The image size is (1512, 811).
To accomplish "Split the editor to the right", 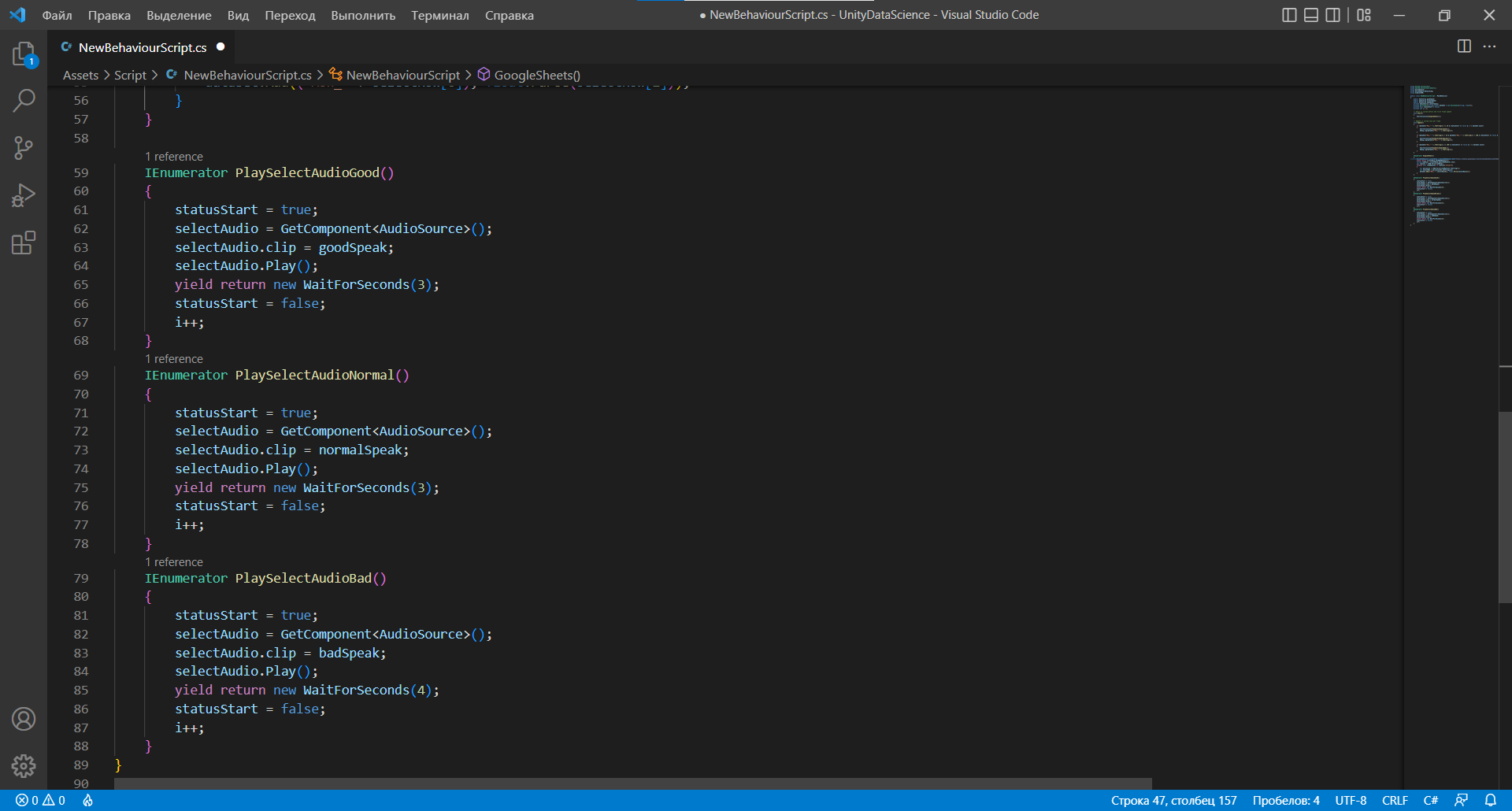I will tap(1464, 46).
